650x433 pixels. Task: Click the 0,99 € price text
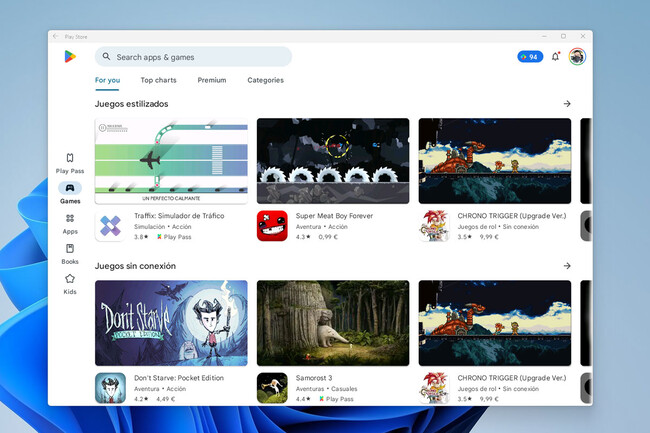pos(328,237)
